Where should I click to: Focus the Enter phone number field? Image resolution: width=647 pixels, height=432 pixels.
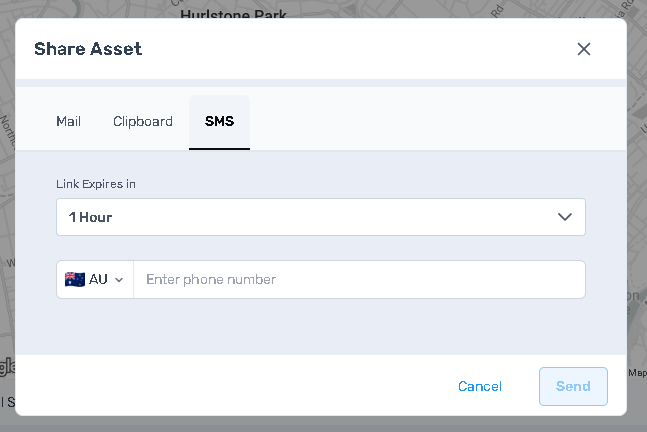358,280
